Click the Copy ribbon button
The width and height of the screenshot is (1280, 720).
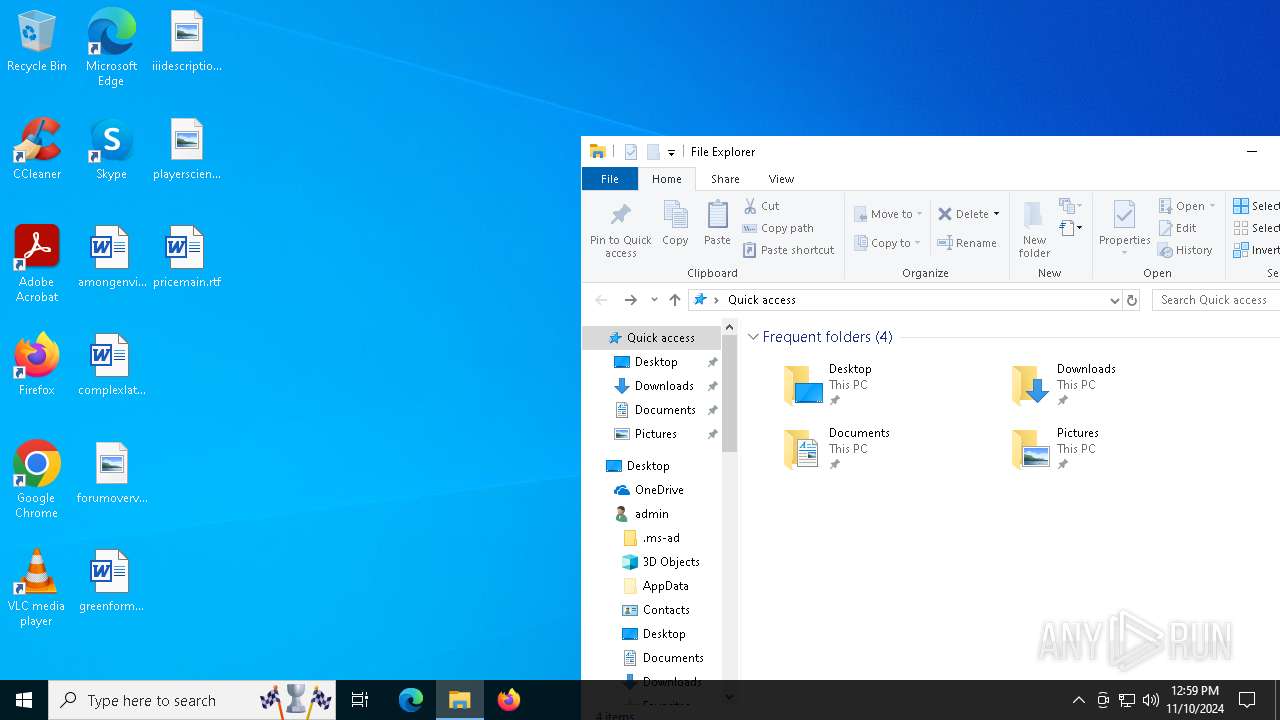click(x=675, y=223)
